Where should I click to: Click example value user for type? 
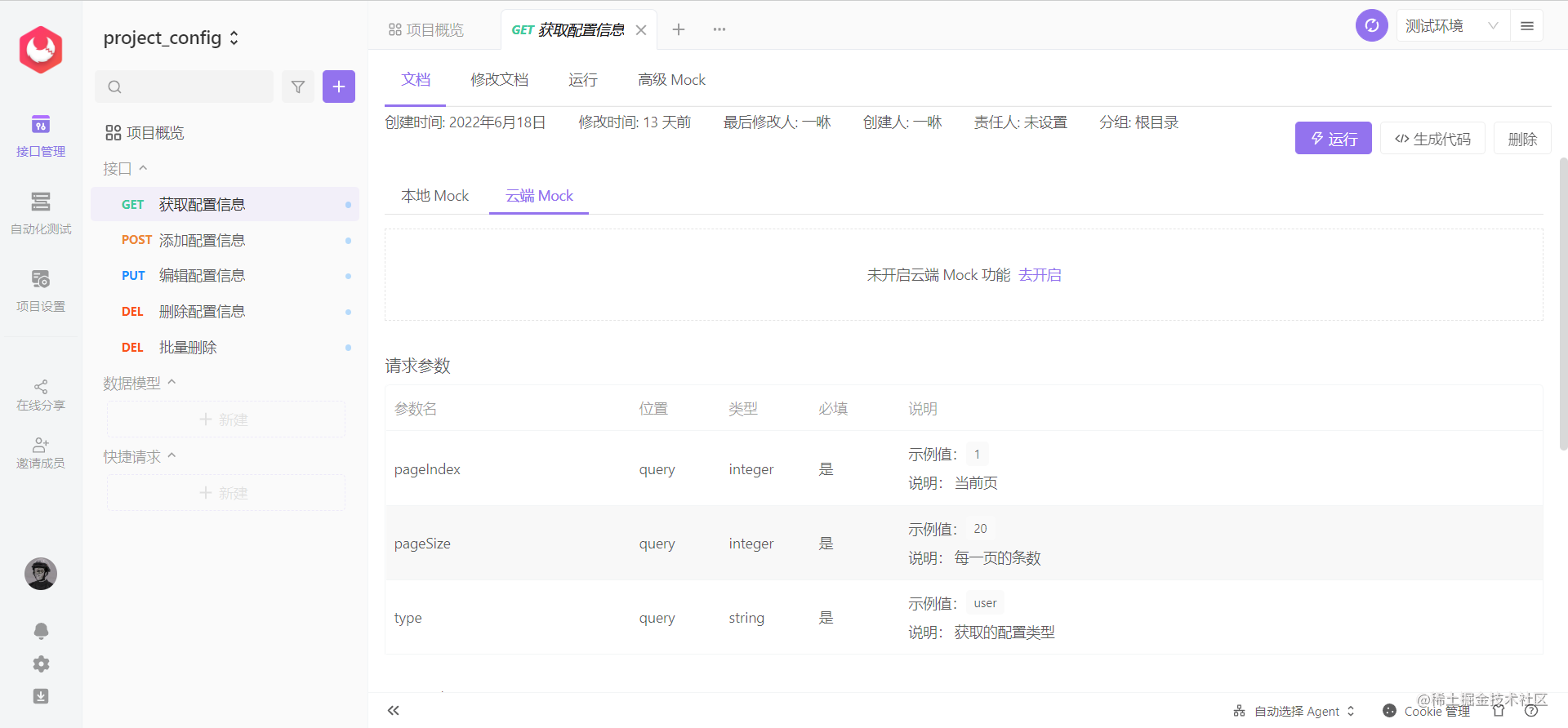click(x=985, y=603)
